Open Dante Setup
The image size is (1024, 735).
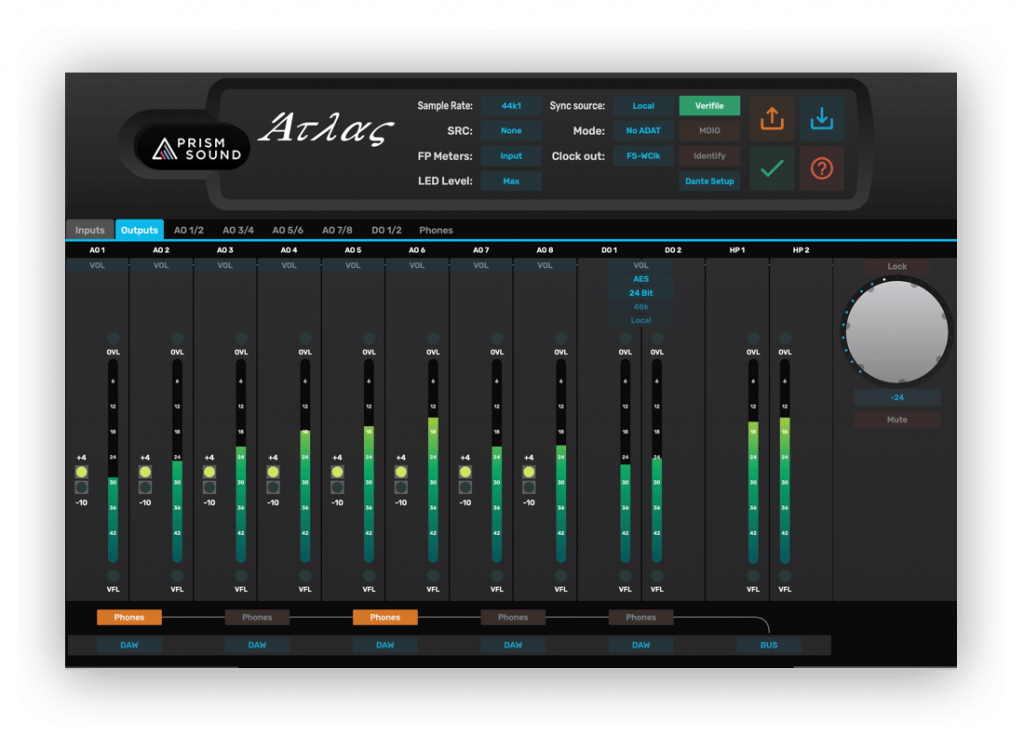[709, 180]
